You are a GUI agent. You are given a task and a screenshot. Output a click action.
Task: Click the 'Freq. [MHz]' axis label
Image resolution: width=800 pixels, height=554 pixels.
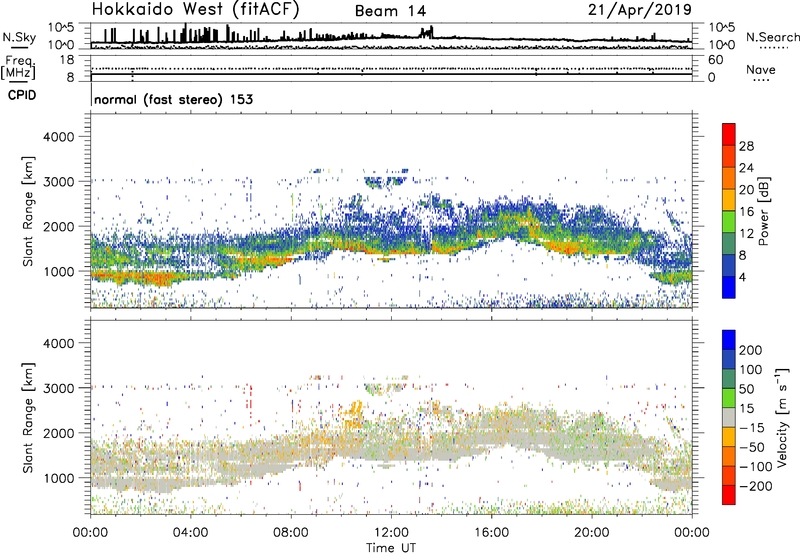click(x=19, y=67)
